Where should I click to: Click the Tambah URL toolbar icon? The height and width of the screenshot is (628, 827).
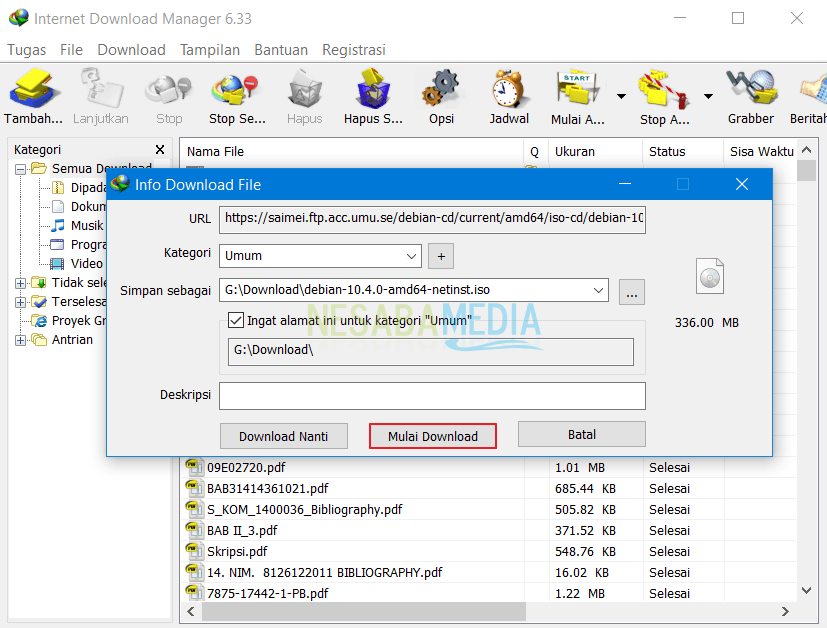coord(33,89)
